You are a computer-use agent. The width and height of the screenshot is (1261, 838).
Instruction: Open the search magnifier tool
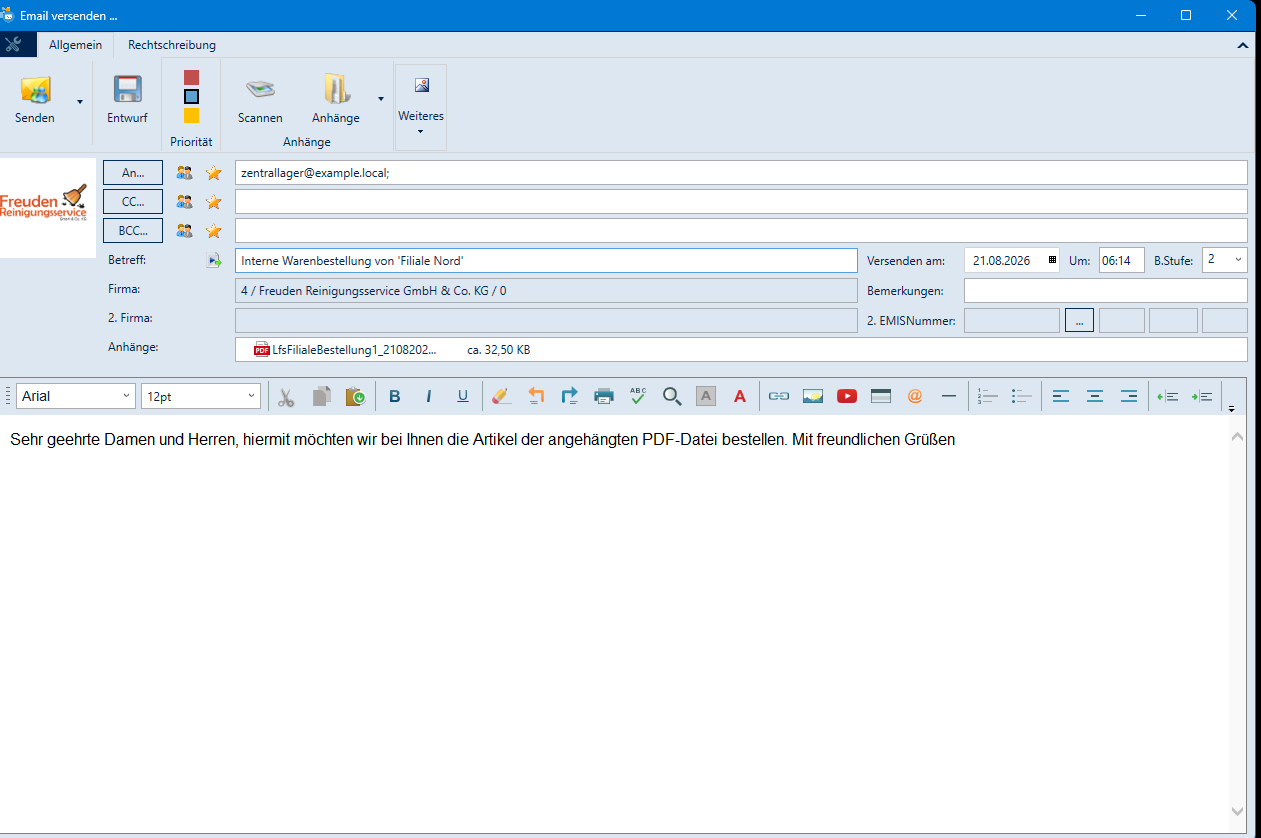672,396
